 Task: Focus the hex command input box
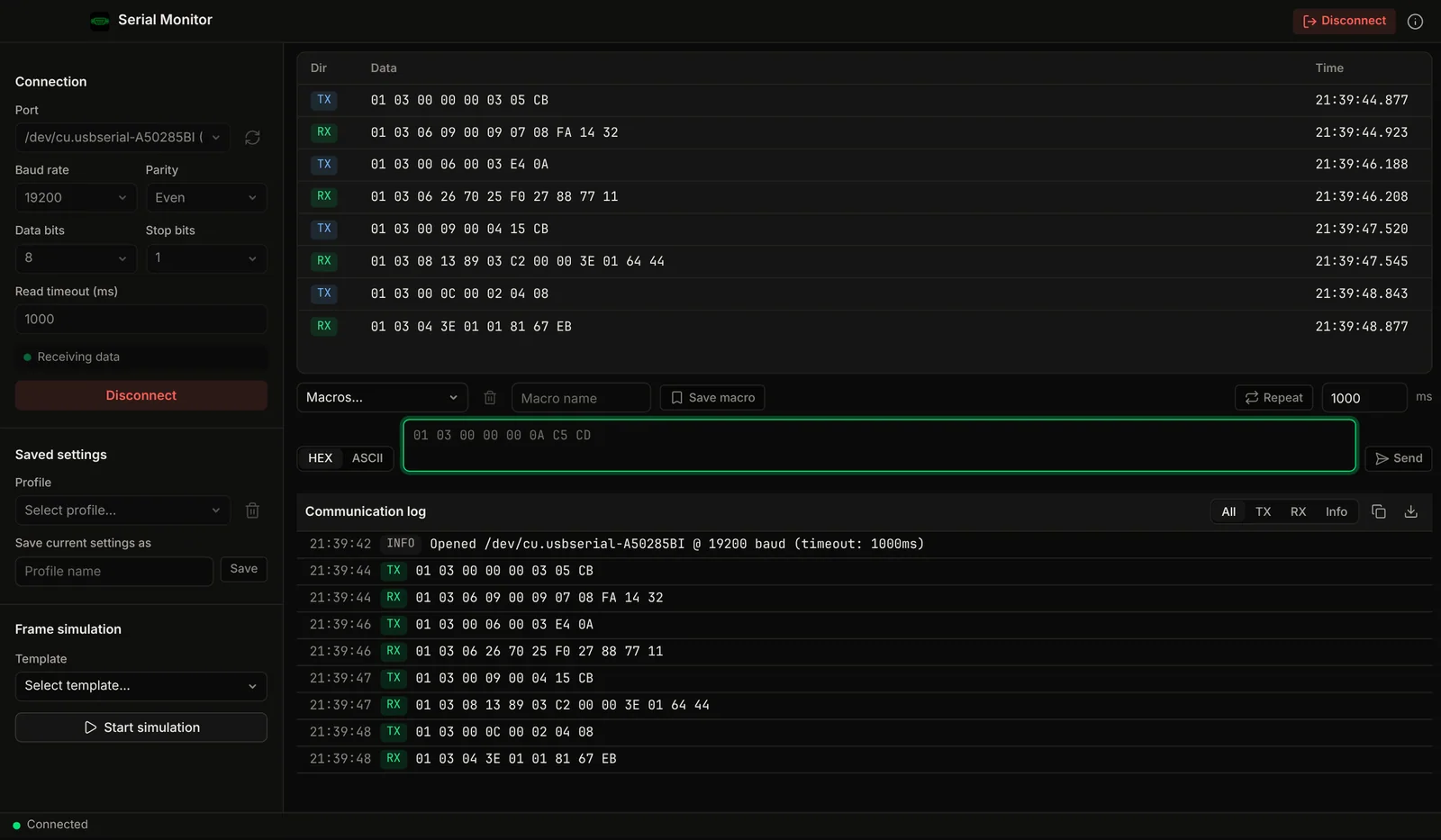pos(879,446)
